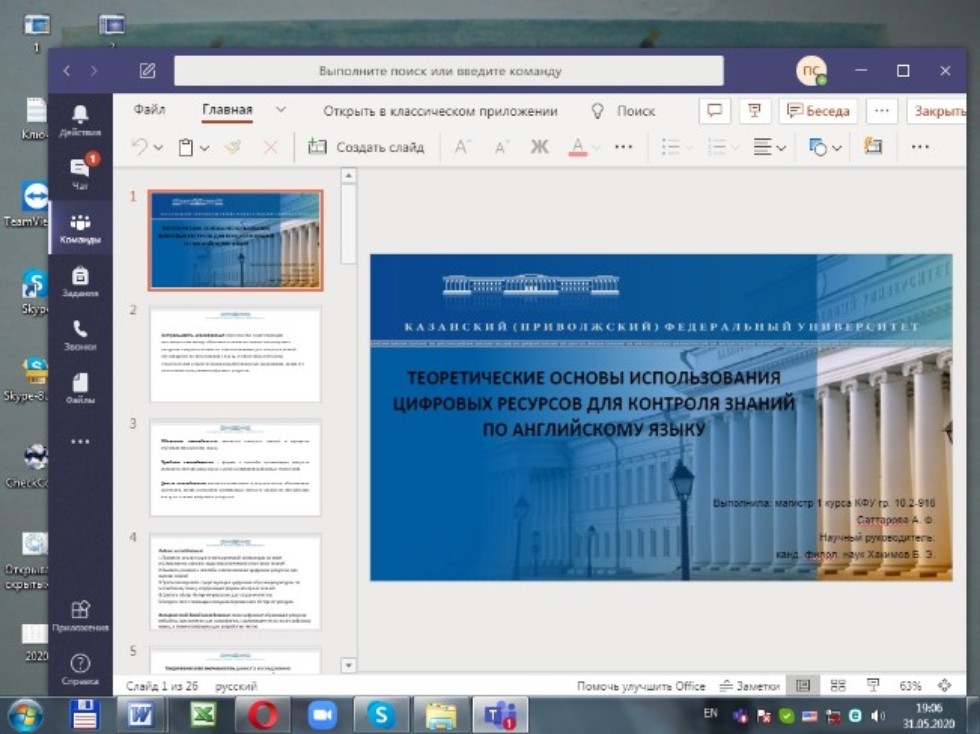Switch to the Файл tab

pyautogui.click(x=150, y=111)
